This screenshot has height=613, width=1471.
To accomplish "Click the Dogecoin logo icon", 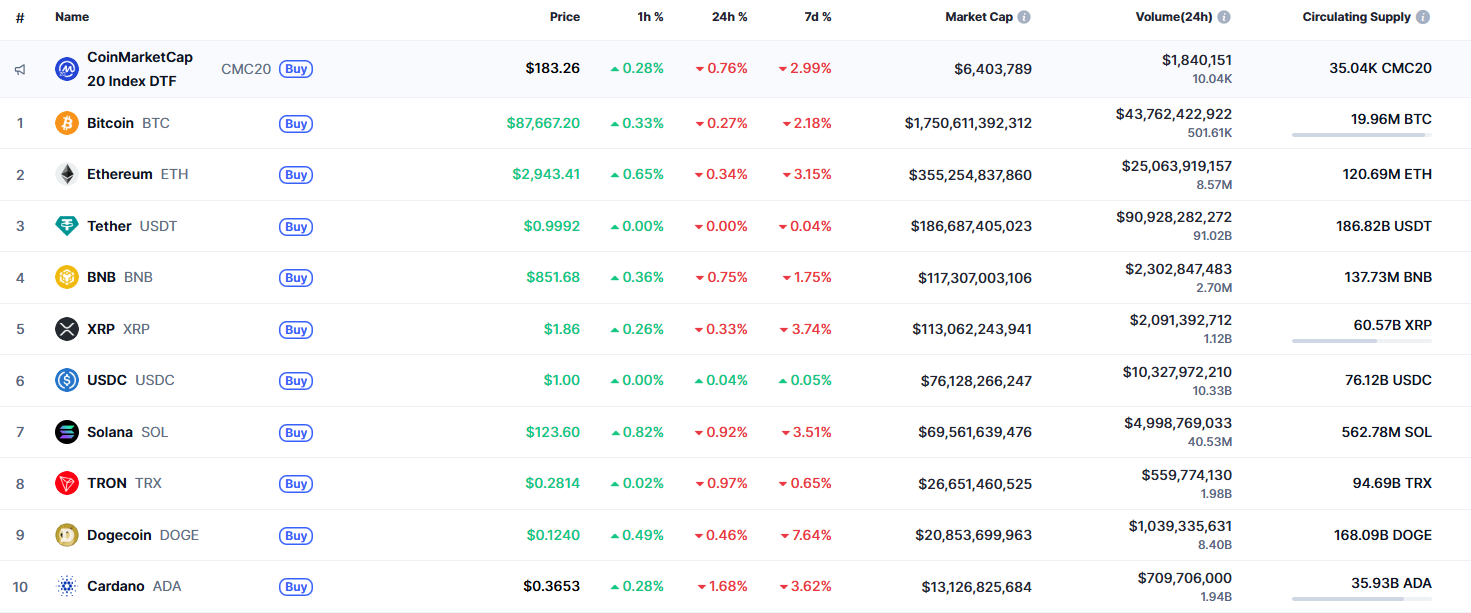I will pyautogui.click(x=67, y=535).
